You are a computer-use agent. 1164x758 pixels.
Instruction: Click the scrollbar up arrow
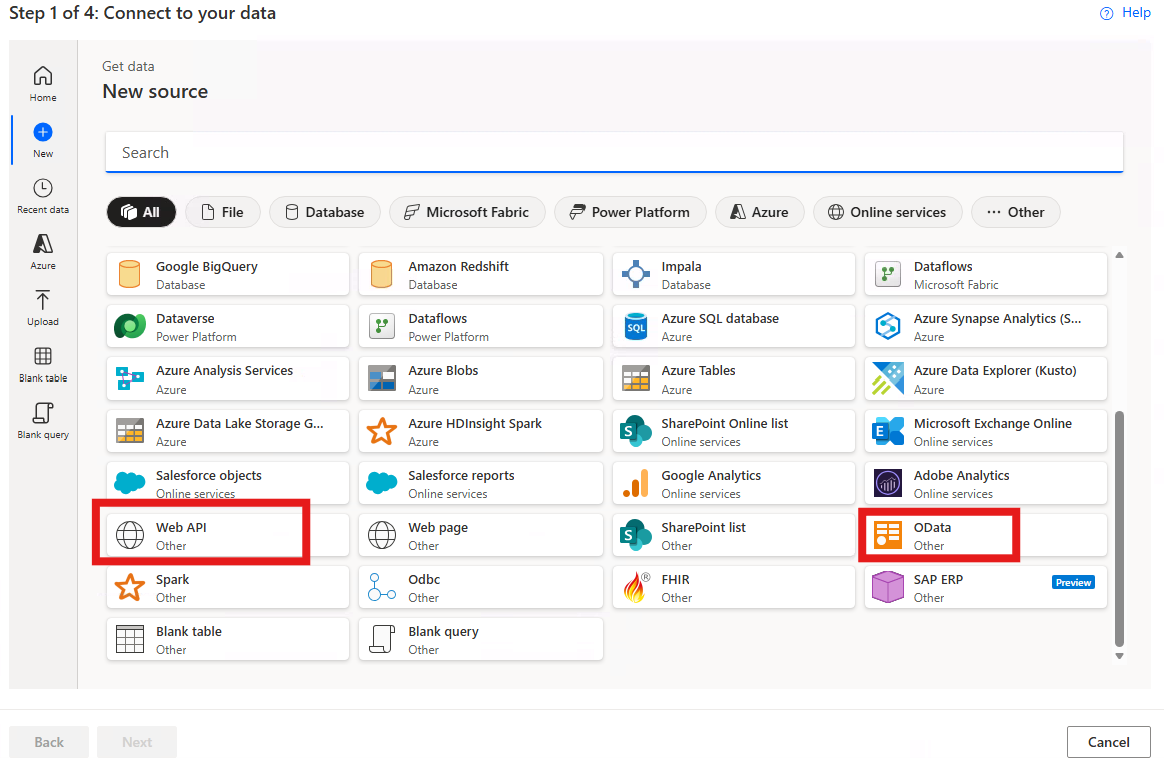1119,255
